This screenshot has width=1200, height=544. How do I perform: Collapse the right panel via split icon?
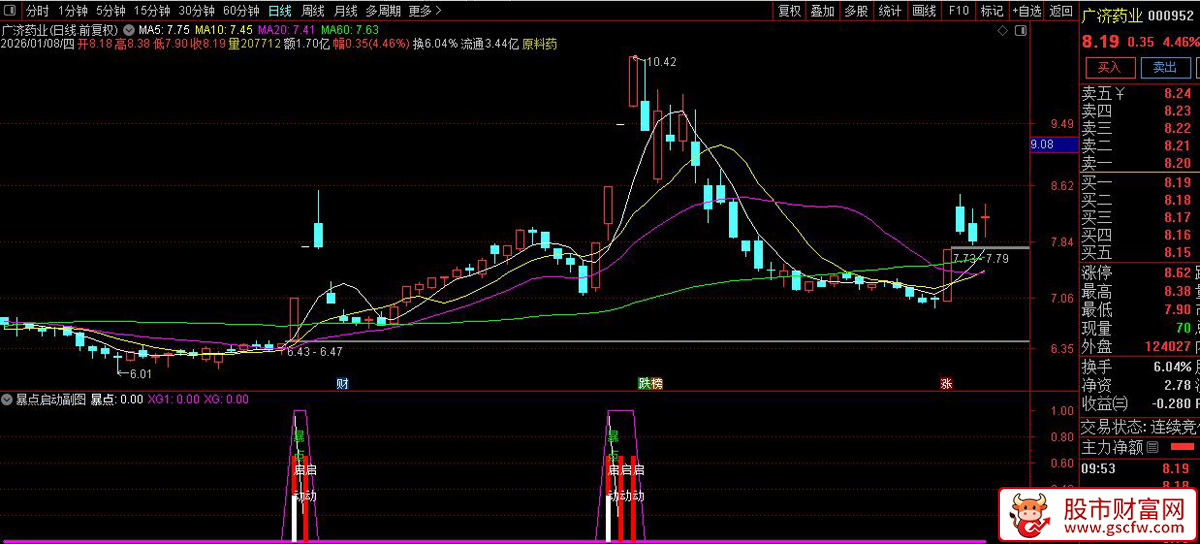pyautogui.click(x=1020, y=31)
